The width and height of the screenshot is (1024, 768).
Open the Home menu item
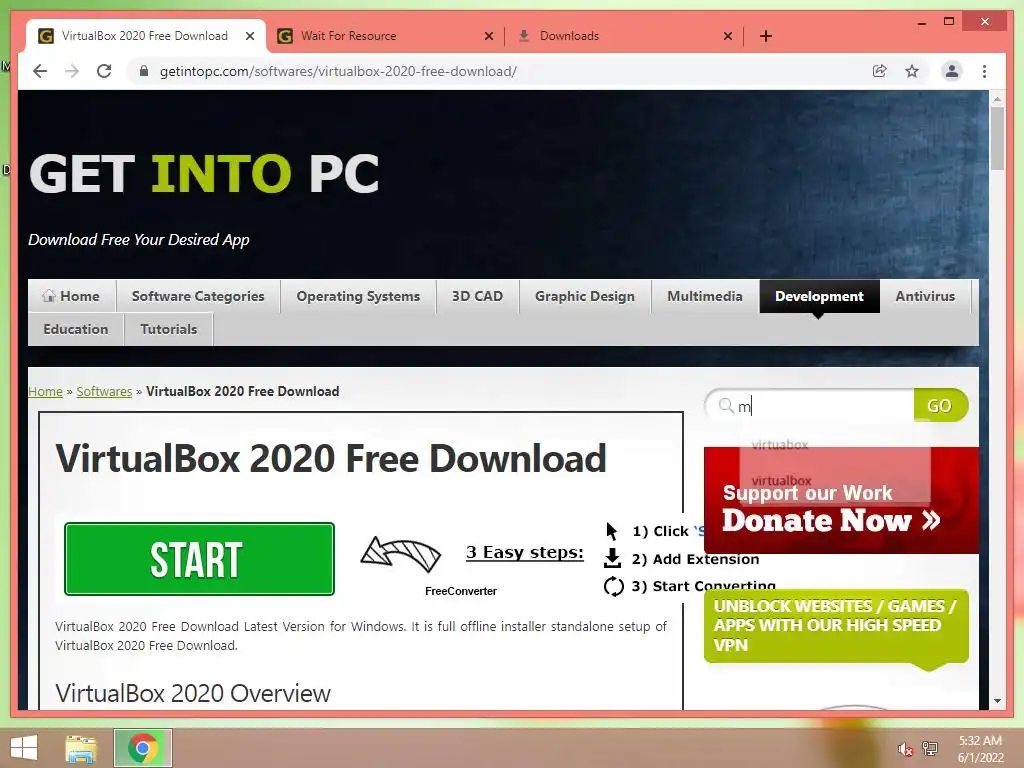click(72, 296)
